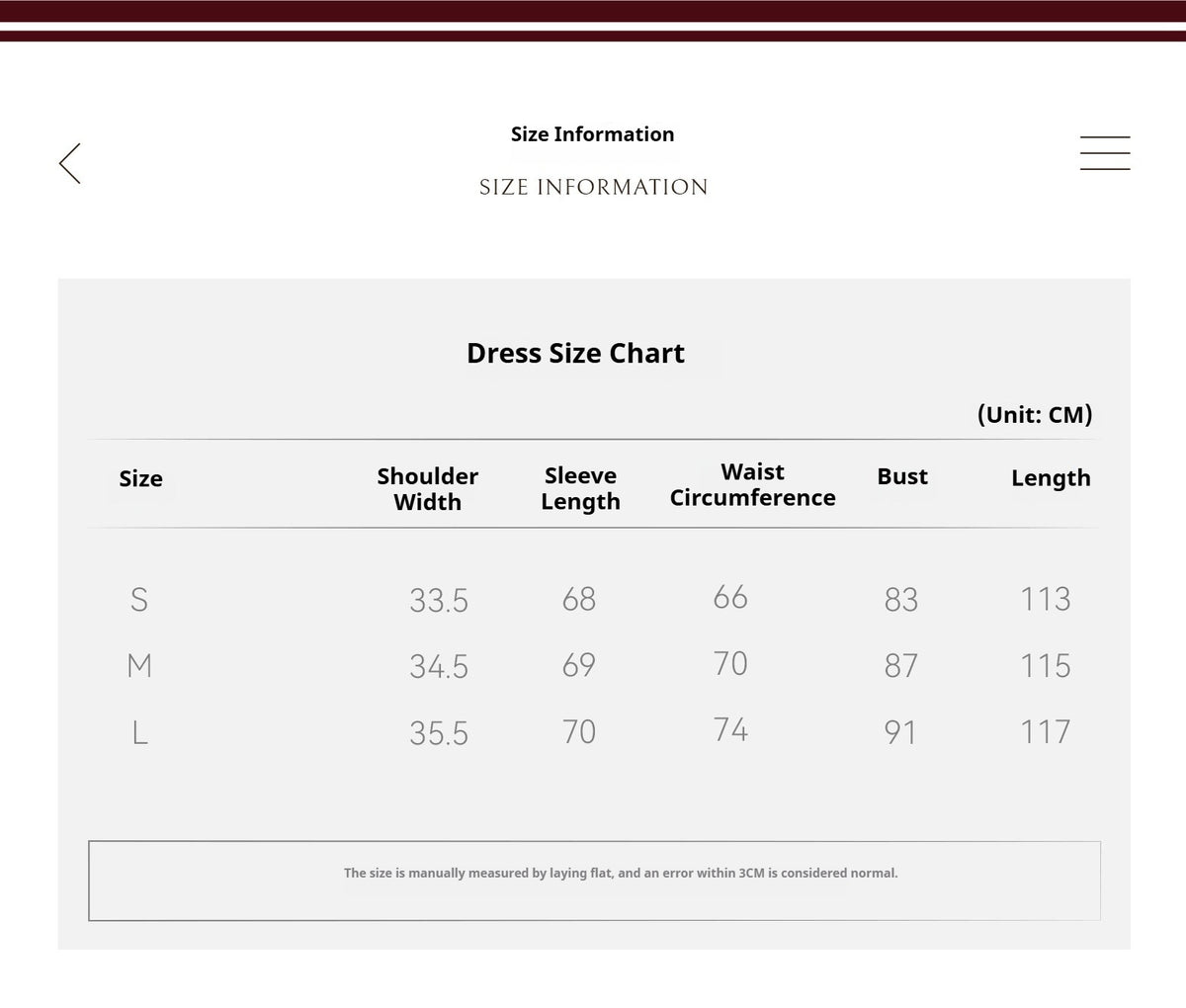Screen dimensions: 1186x1008
Task: Click shoulder width value 35.5
Action: pos(439,732)
